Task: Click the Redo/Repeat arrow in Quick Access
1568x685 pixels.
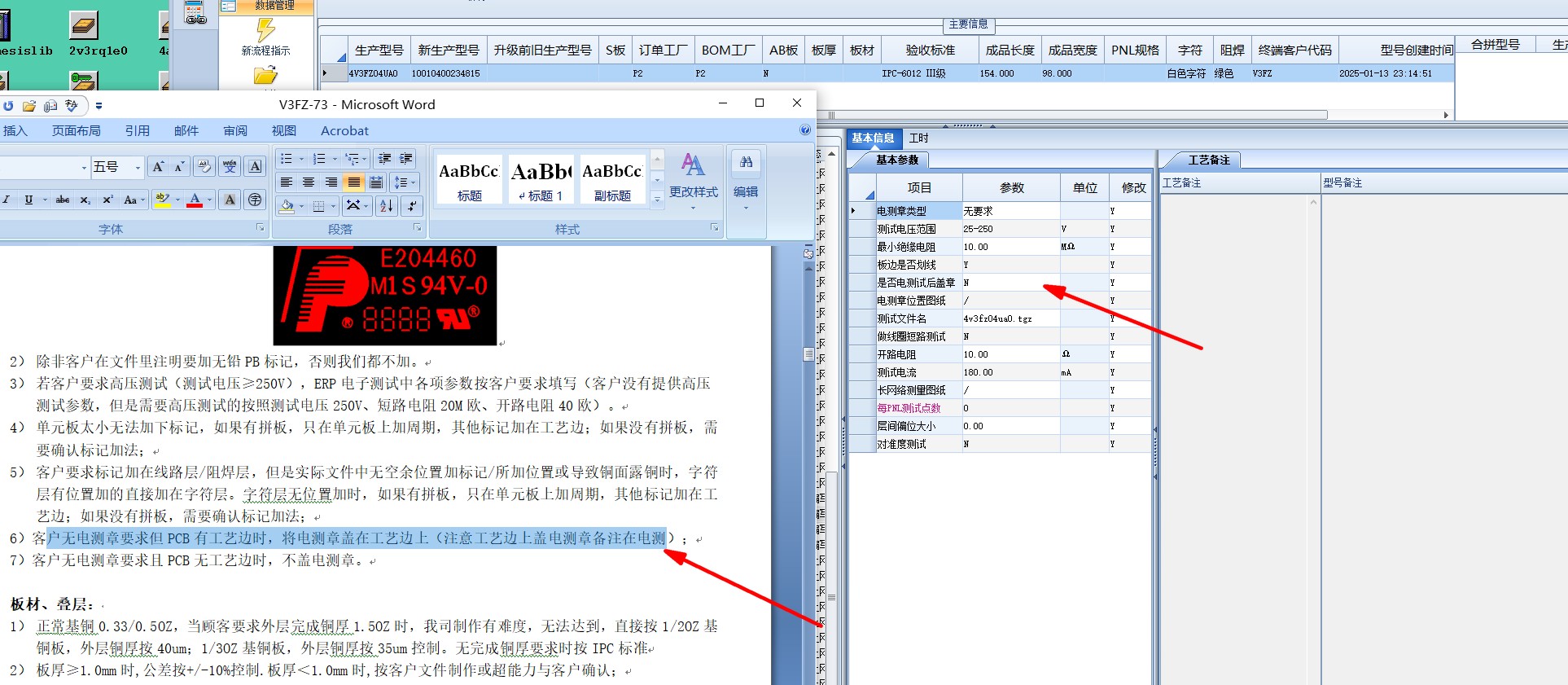Action: (x=8, y=106)
